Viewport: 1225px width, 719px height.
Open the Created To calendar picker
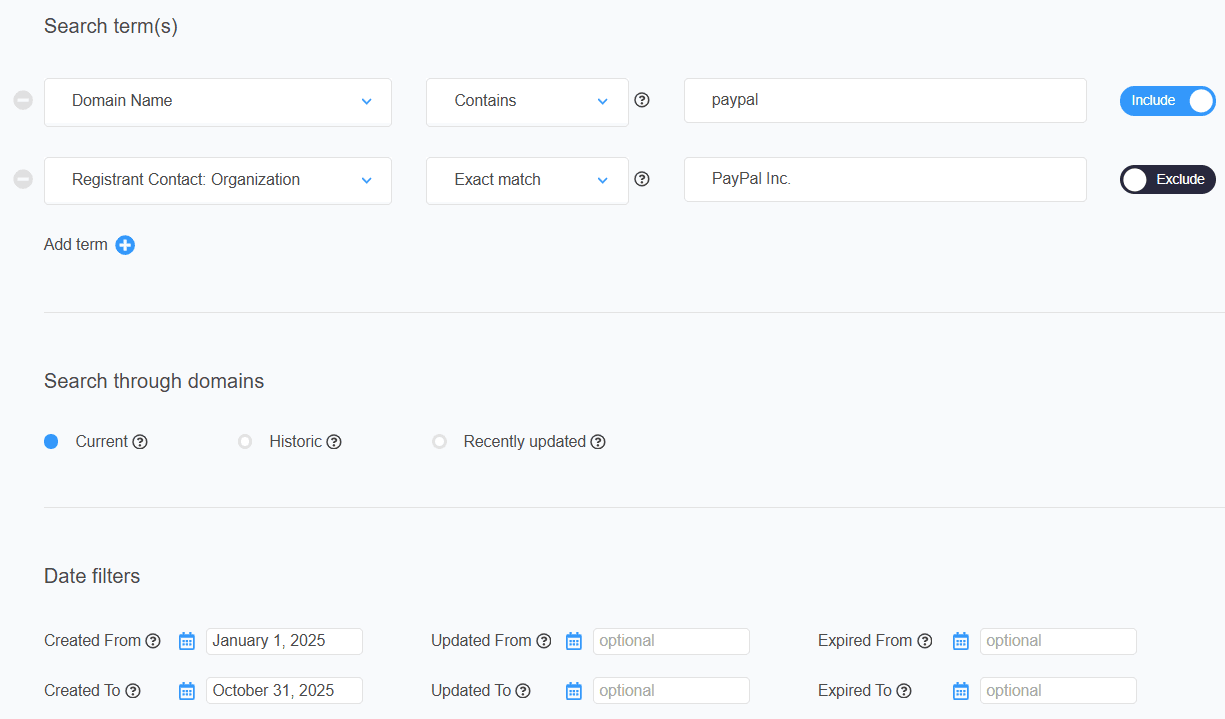[187, 691]
